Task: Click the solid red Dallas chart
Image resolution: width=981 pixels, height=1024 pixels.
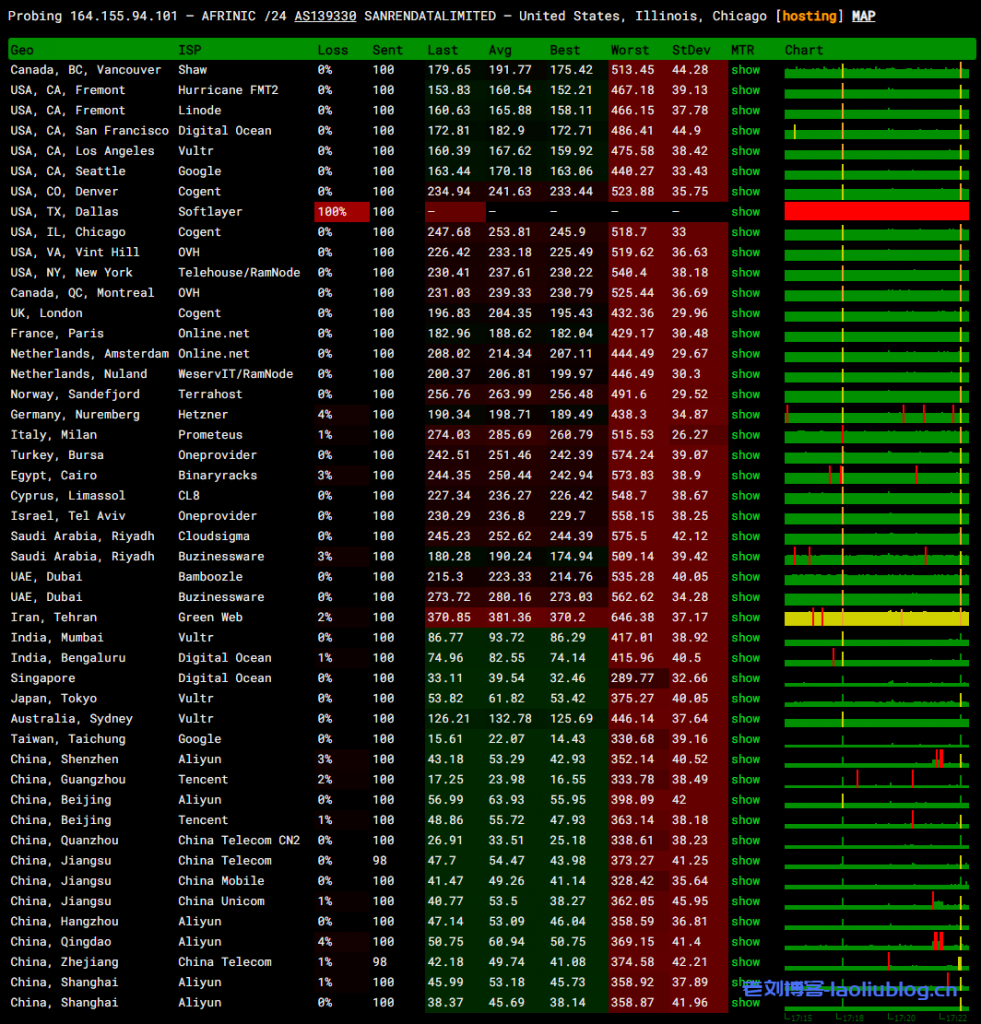Action: click(x=876, y=212)
